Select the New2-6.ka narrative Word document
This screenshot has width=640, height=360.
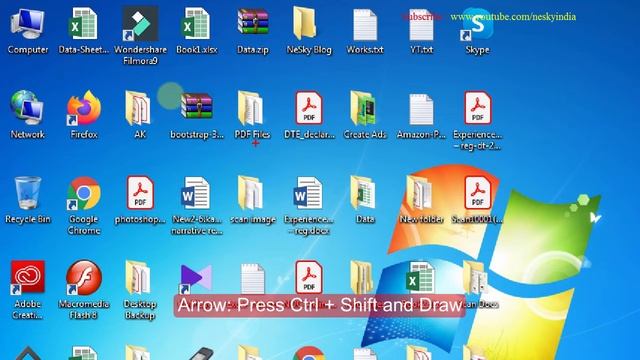(196, 193)
